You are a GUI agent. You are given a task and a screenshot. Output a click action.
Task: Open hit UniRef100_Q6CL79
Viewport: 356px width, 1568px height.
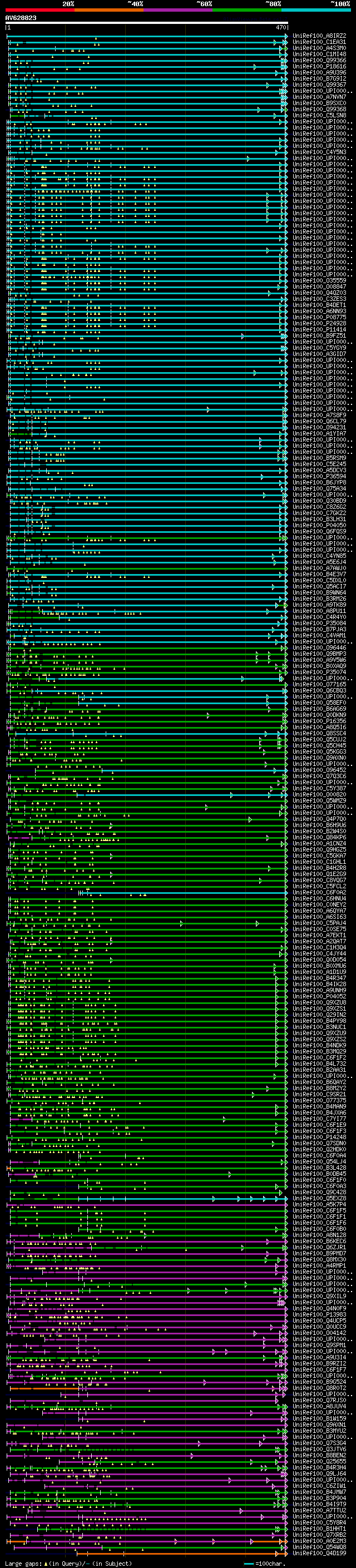coord(319,421)
